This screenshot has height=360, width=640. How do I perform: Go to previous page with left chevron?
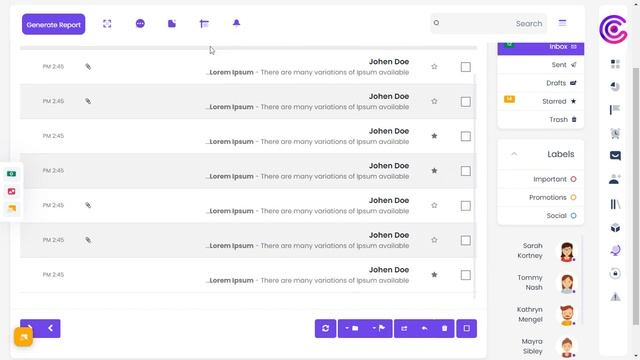[50, 328]
